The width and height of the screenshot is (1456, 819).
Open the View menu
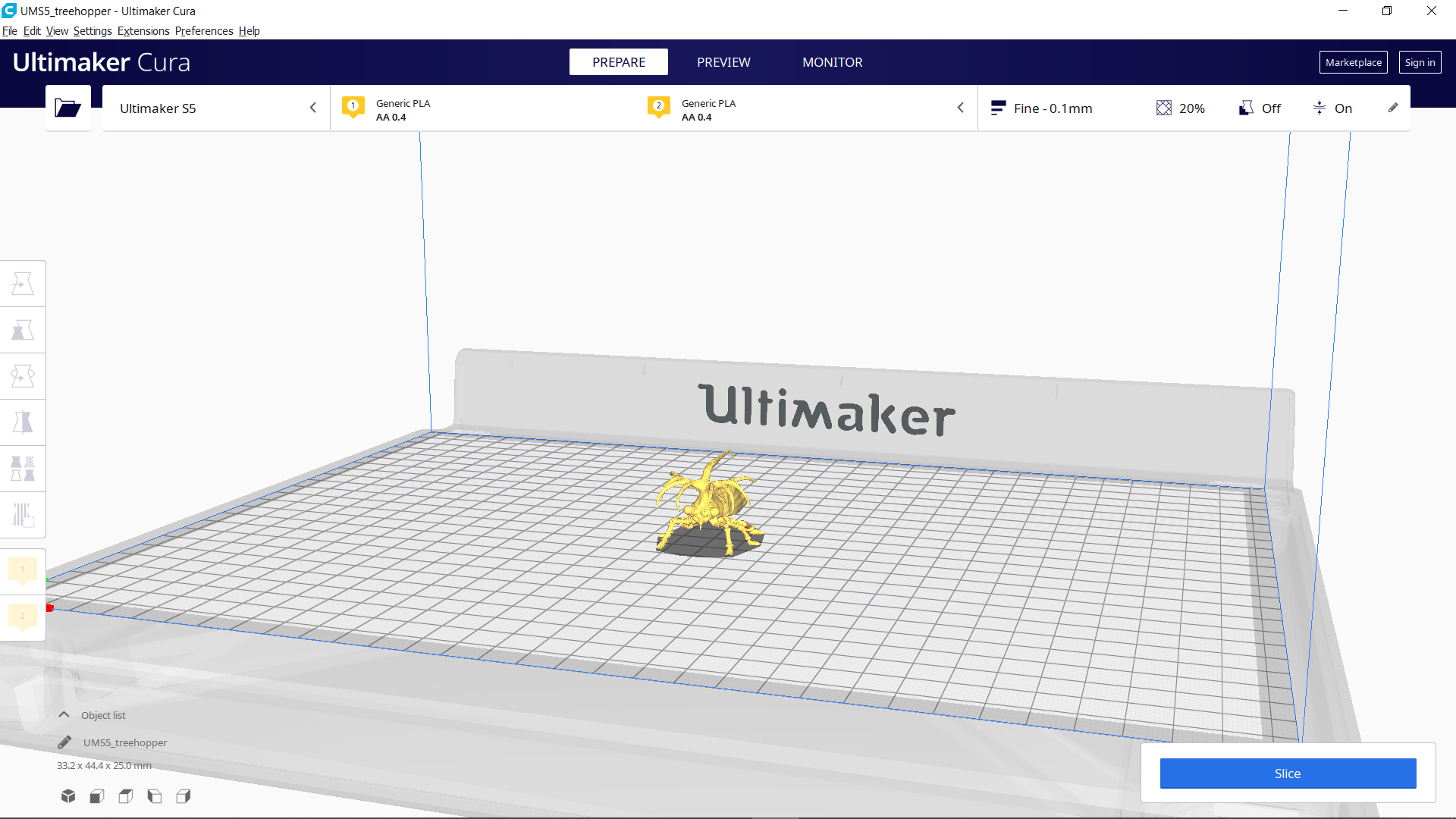(x=57, y=31)
